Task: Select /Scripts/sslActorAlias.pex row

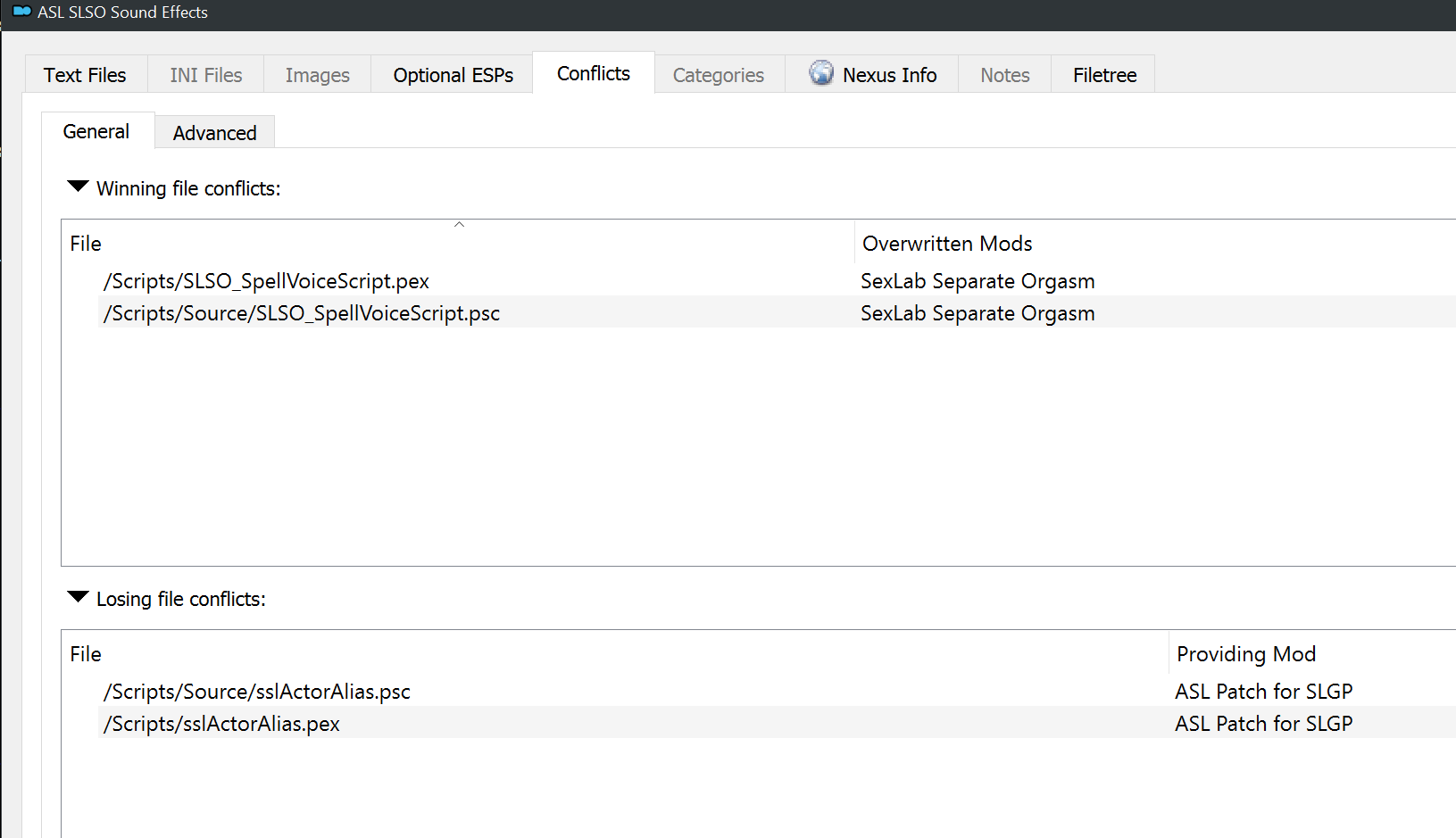Action: [x=777, y=724]
